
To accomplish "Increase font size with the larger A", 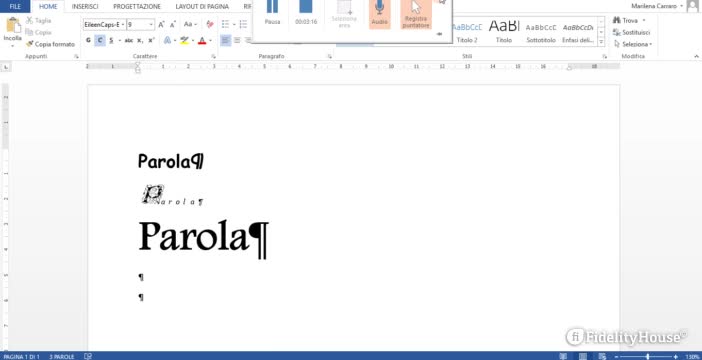I will click(x=161, y=25).
